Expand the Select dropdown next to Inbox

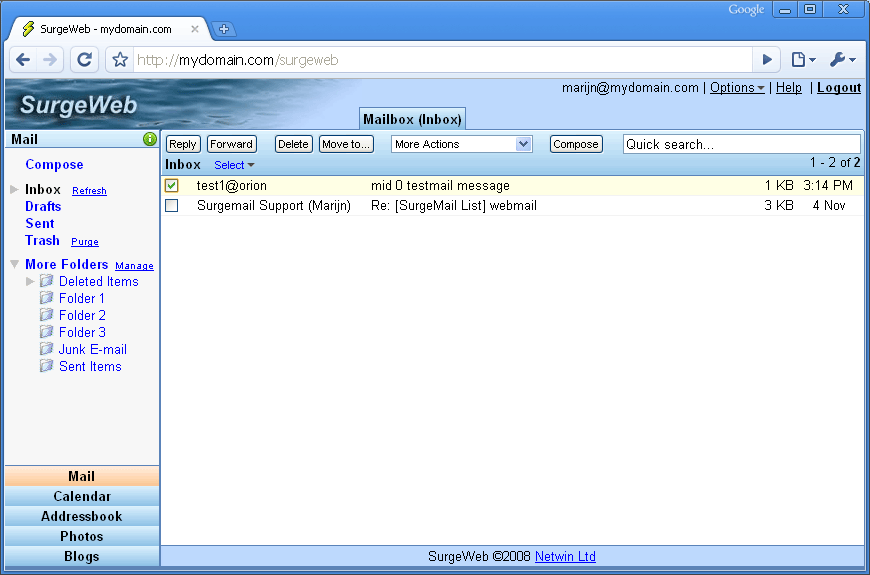point(234,165)
